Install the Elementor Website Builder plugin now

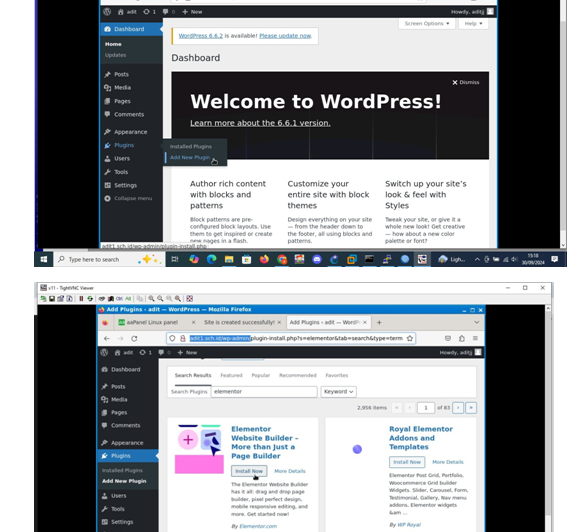point(249,471)
